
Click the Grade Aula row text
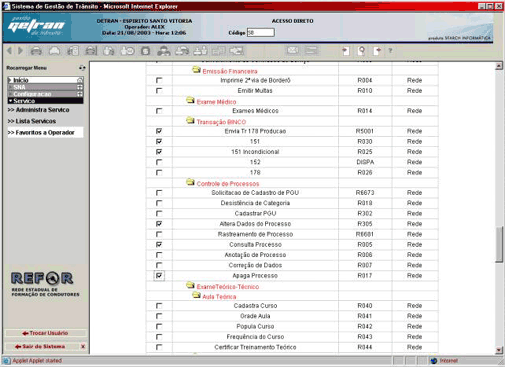[x=255, y=316]
